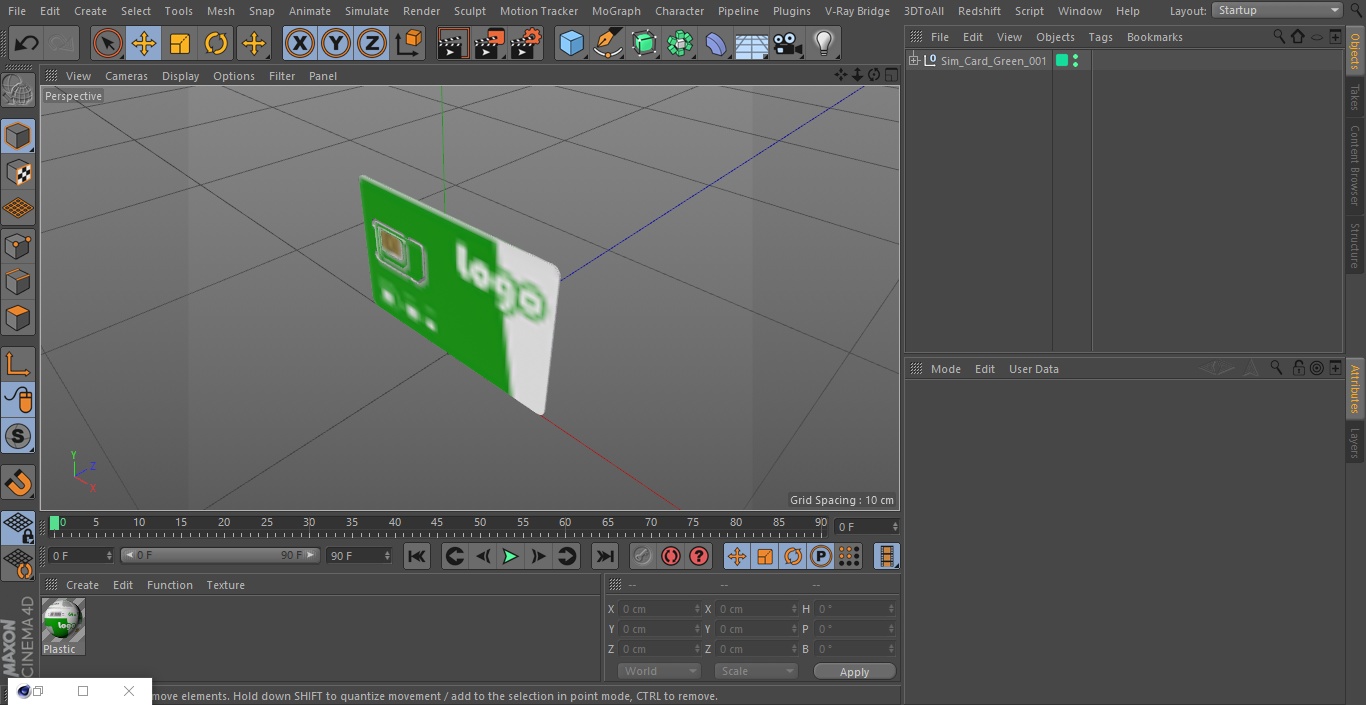Switch to Content Browser side tab
This screenshot has height=705, width=1366.
(1355, 165)
